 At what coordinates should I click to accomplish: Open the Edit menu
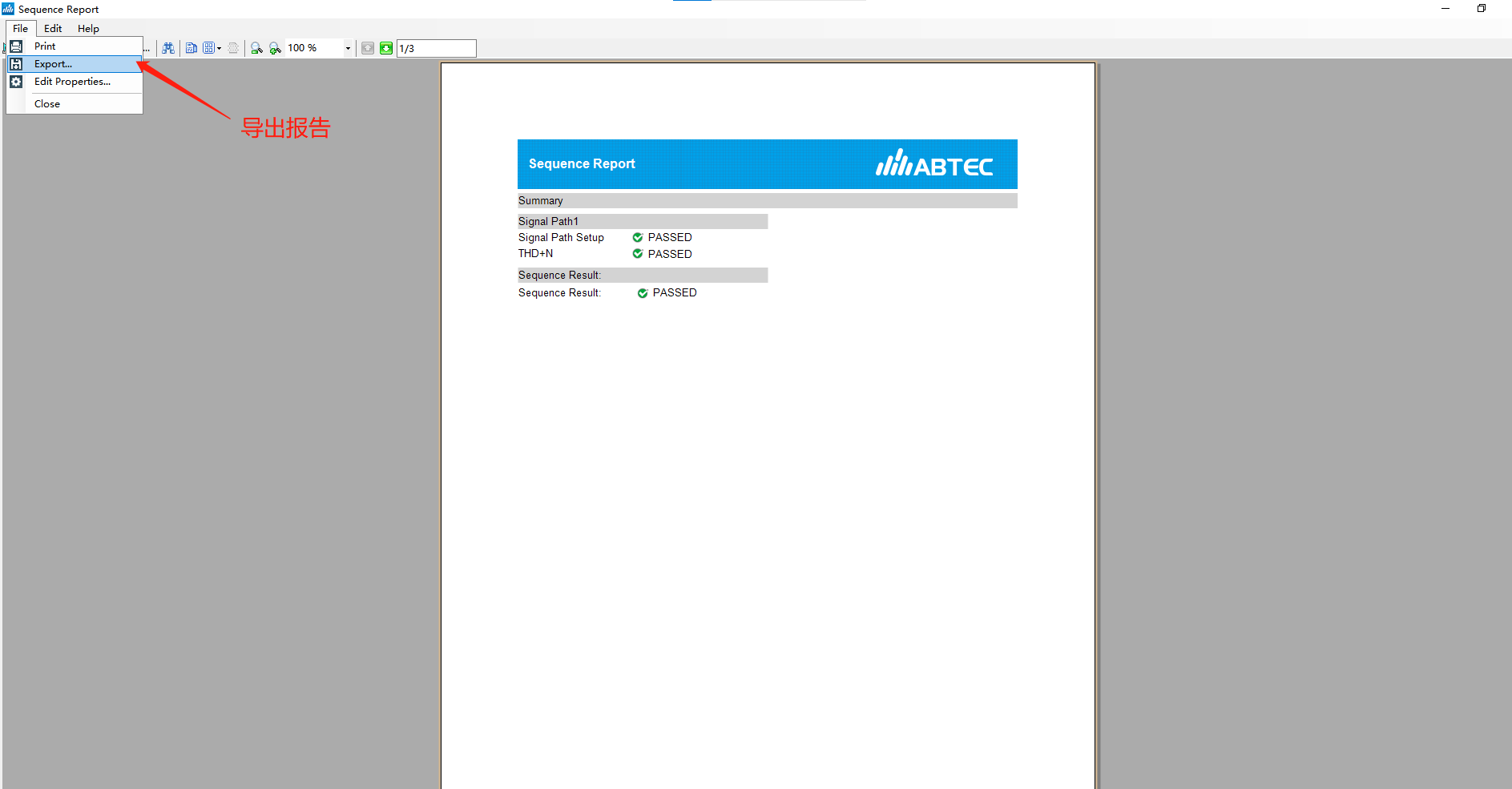pyautogui.click(x=53, y=28)
